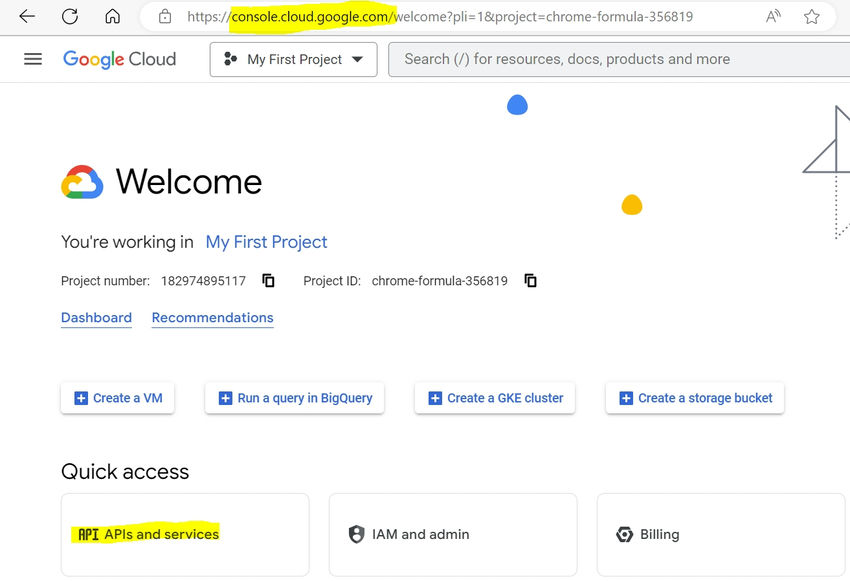
Task: Follow the My First Project link
Action: [265, 242]
